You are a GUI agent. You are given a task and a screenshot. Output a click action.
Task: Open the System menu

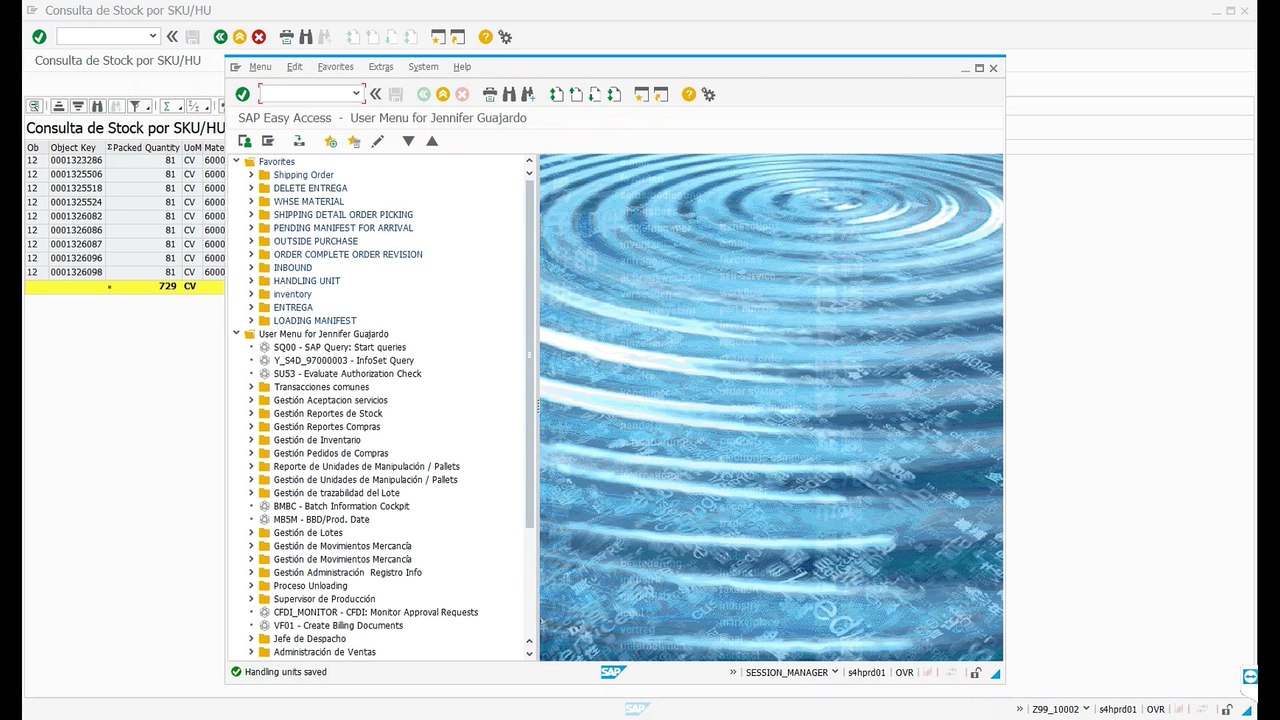[423, 67]
